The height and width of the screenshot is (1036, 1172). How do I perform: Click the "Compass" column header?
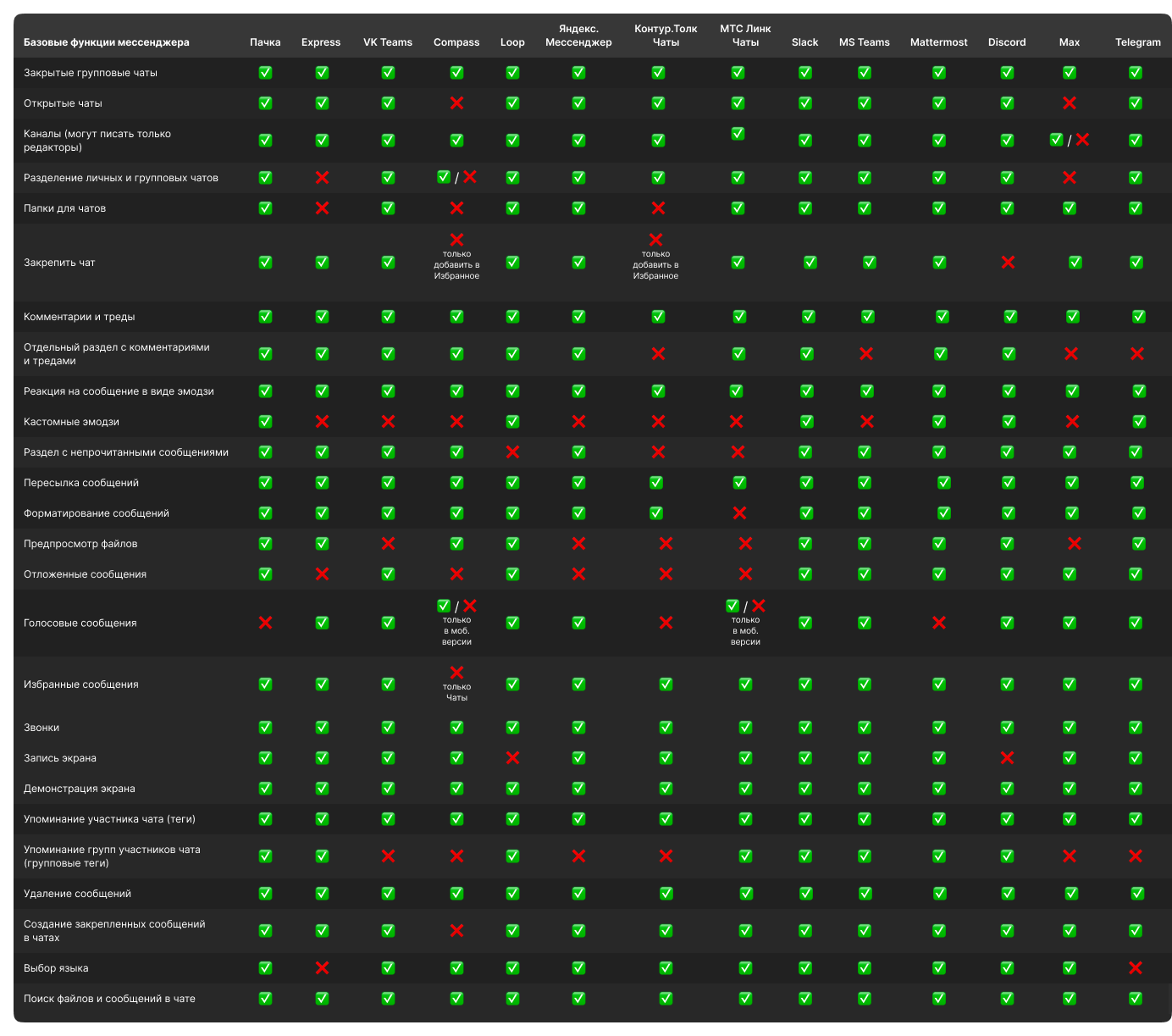click(456, 42)
